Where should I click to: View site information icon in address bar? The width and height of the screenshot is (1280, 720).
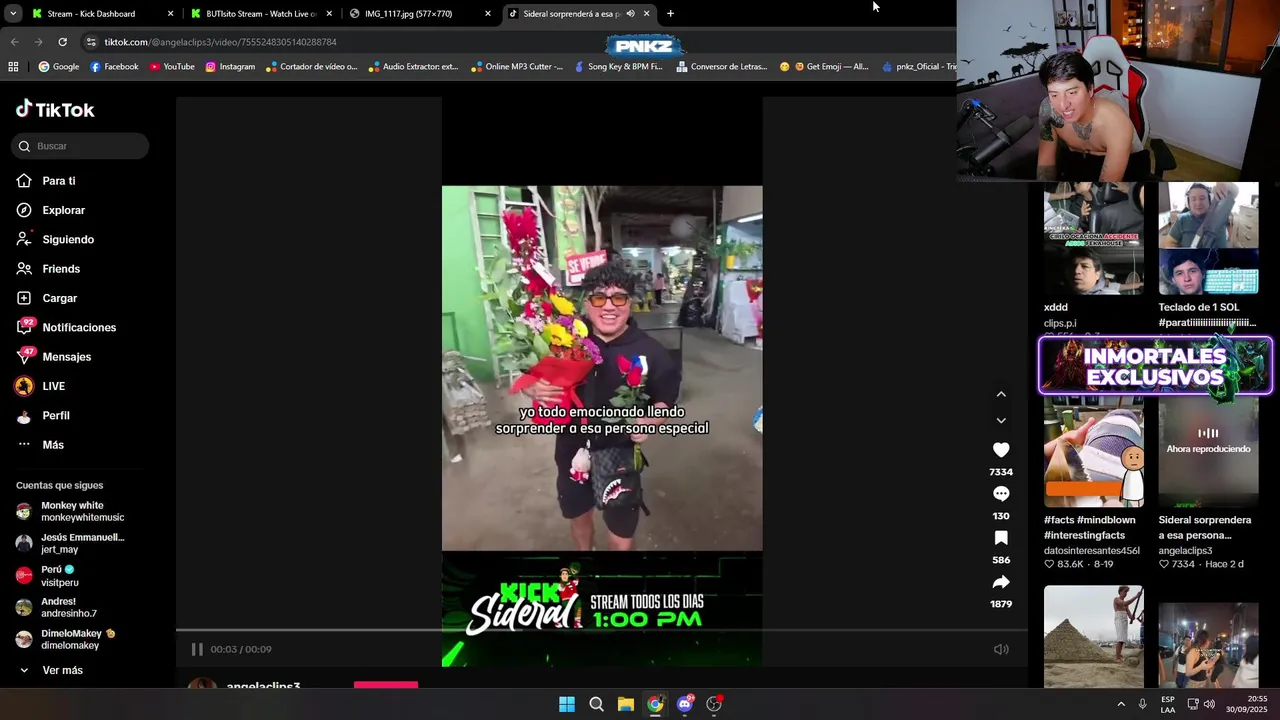click(x=91, y=42)
